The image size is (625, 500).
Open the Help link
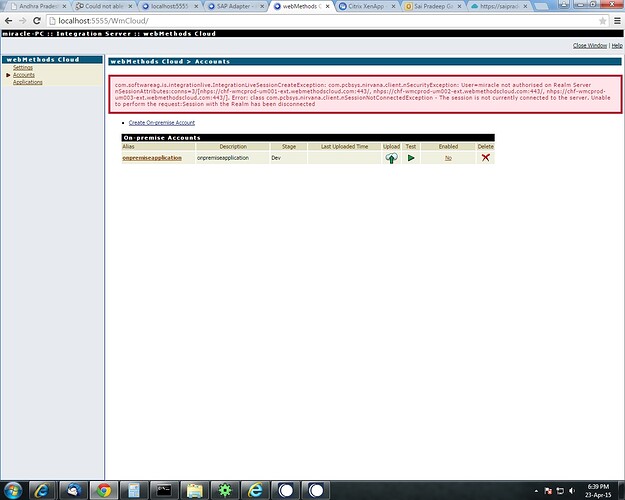click(617, 45)
